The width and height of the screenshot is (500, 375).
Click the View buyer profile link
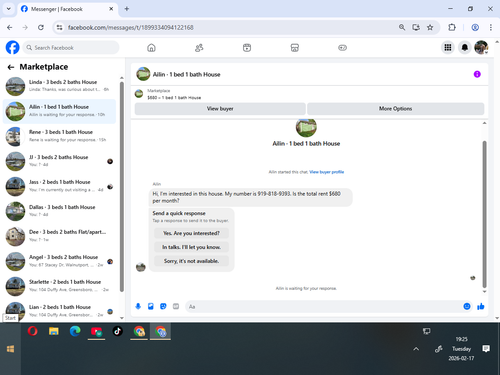(x=327, y=172)
